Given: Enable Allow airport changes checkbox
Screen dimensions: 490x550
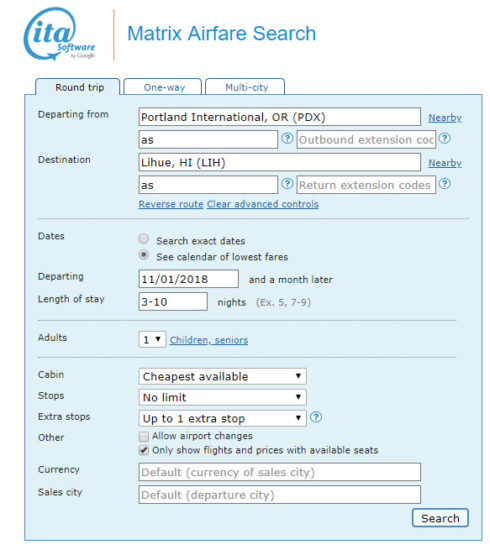Looking at the screenshot, I should [x=143, y=436].
